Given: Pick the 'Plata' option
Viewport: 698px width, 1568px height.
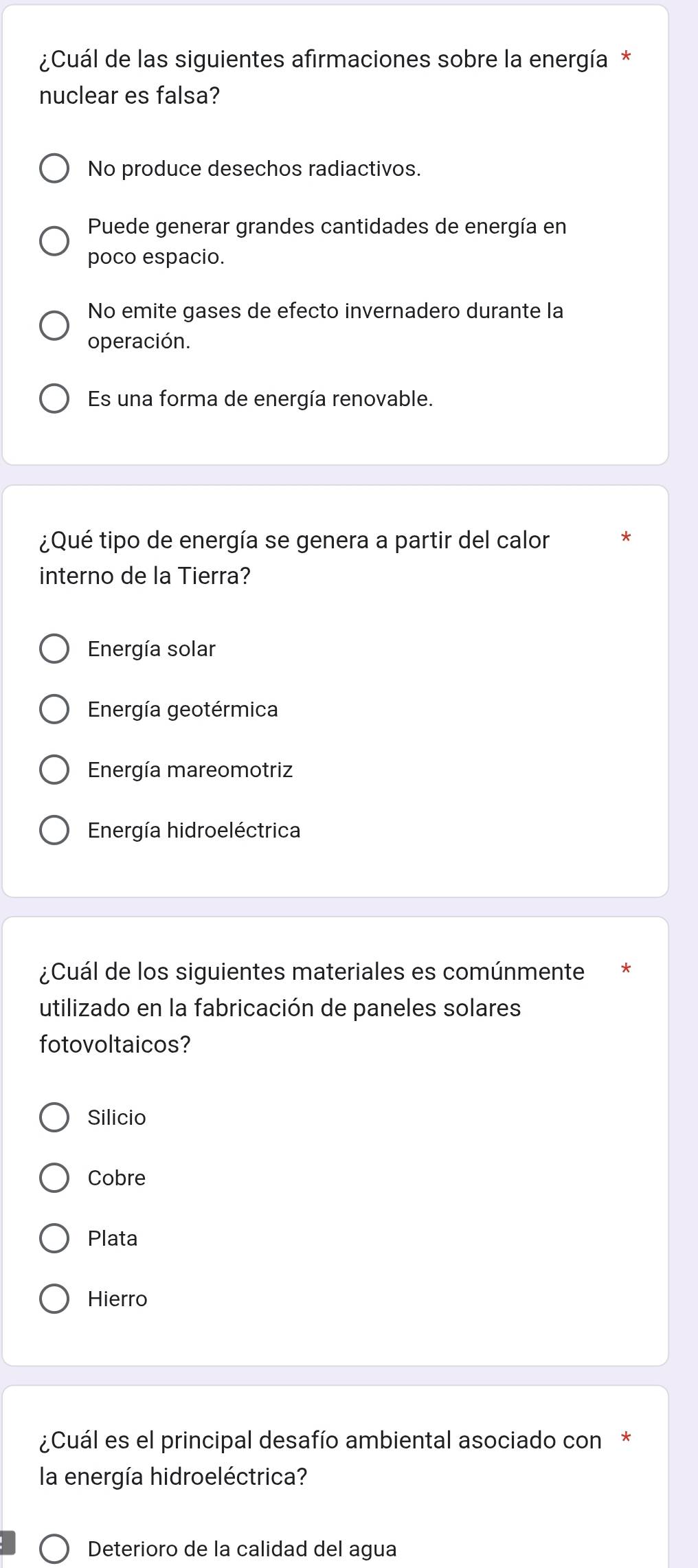Looking at the screenshot, I should pos(54,1239).
